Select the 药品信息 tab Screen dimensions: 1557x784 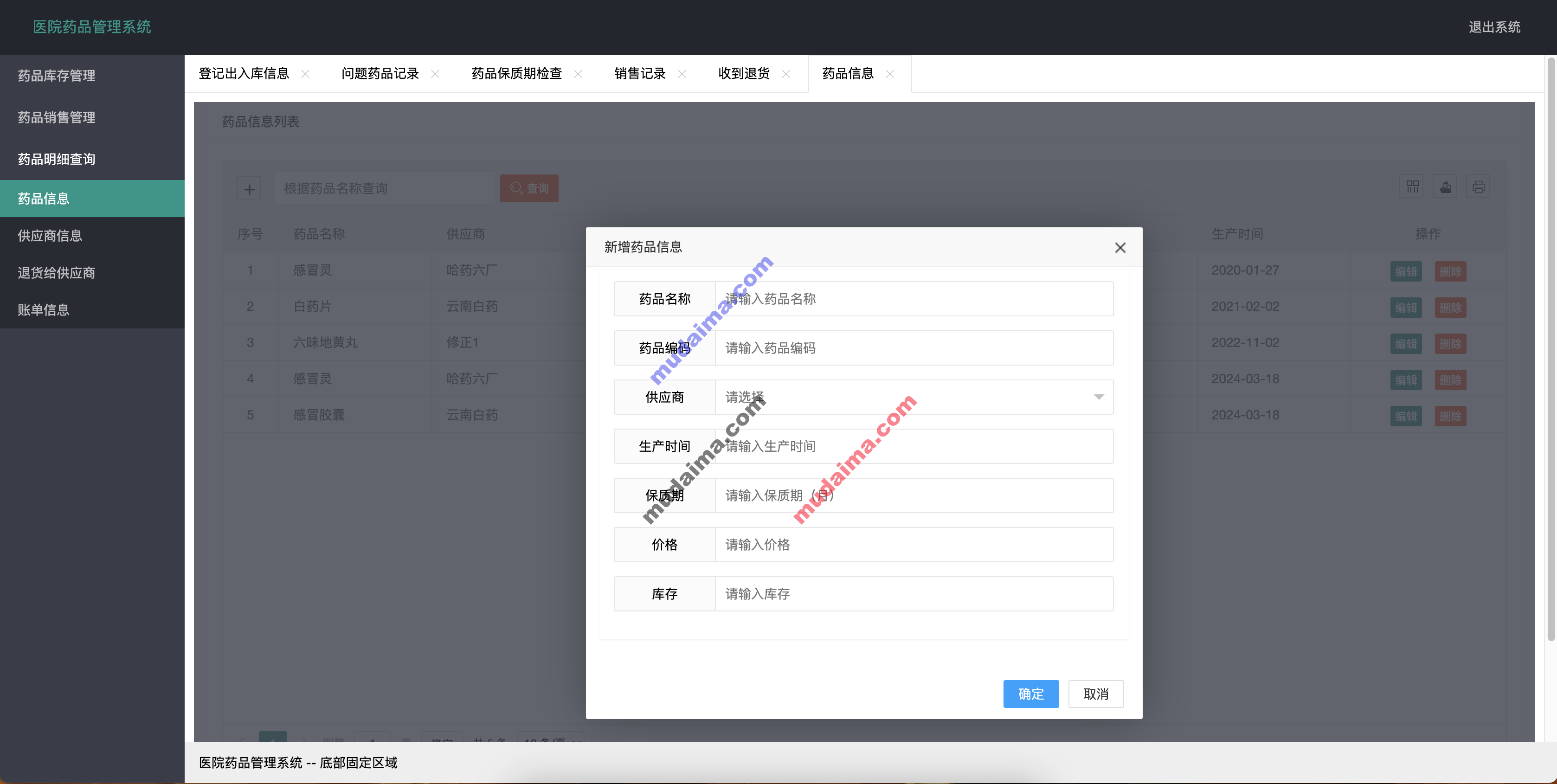[x=848, y=74]
